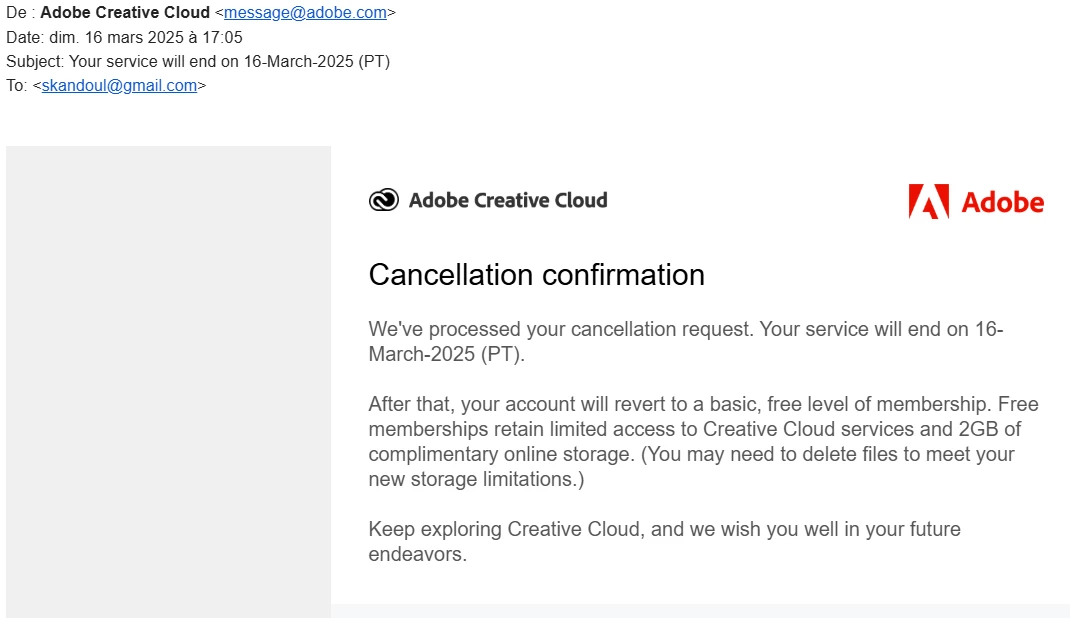Screen dimensions: 1070x618
Task: Click the Creative Cloud logo icon
Action: (x=383, y=201)
